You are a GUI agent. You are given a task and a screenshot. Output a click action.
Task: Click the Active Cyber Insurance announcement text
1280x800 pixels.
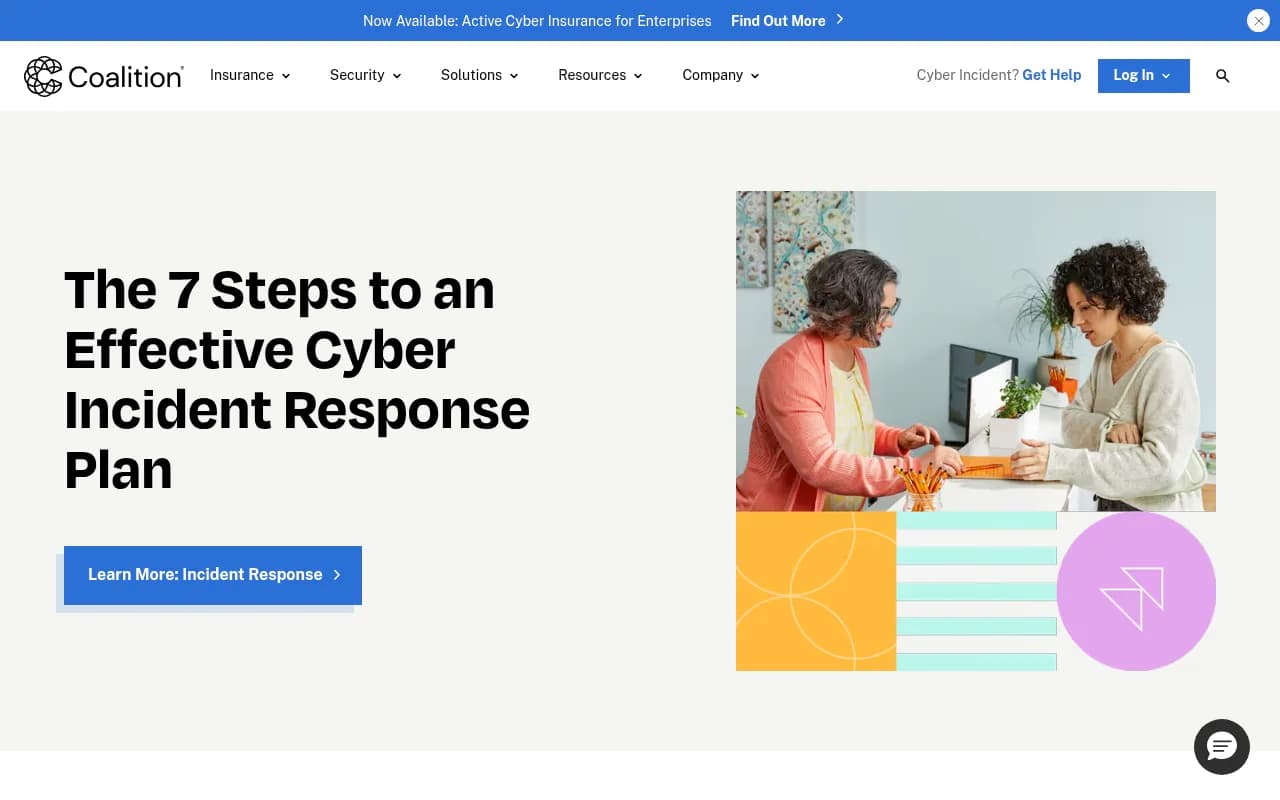(x=537, y=21)
